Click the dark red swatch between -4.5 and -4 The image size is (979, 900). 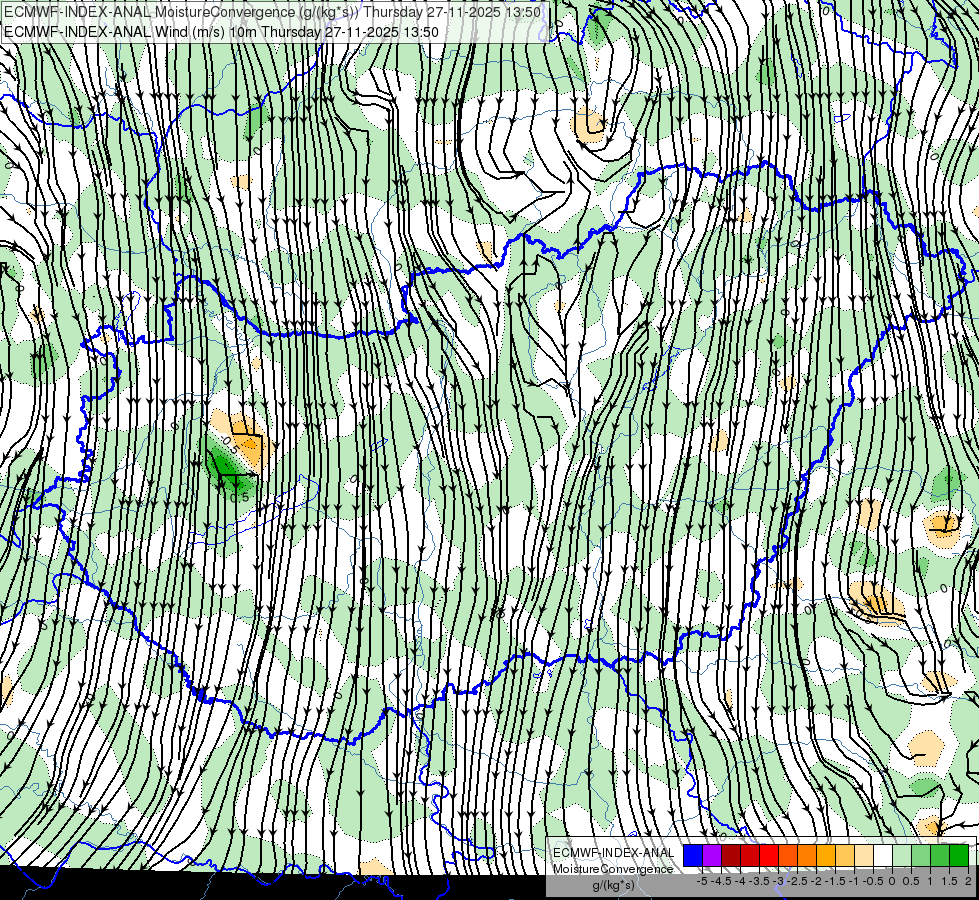[731, 855]
